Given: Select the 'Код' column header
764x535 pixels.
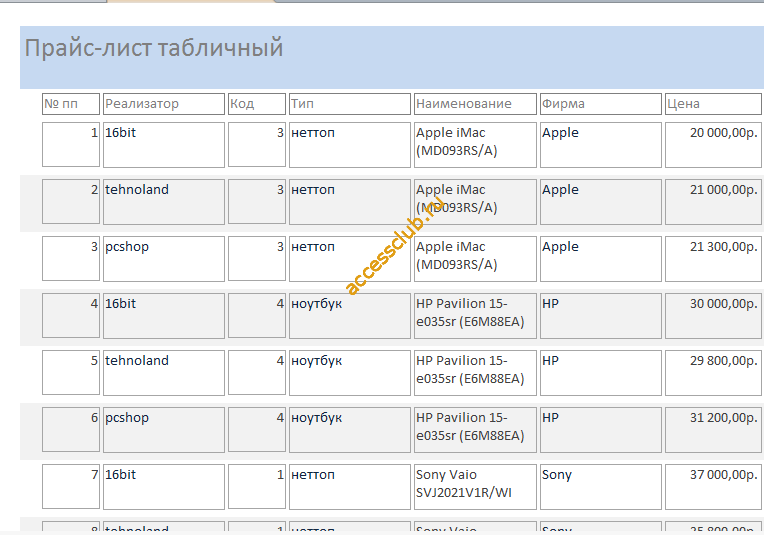Looking at the screenshot, I should click(257, 104).
